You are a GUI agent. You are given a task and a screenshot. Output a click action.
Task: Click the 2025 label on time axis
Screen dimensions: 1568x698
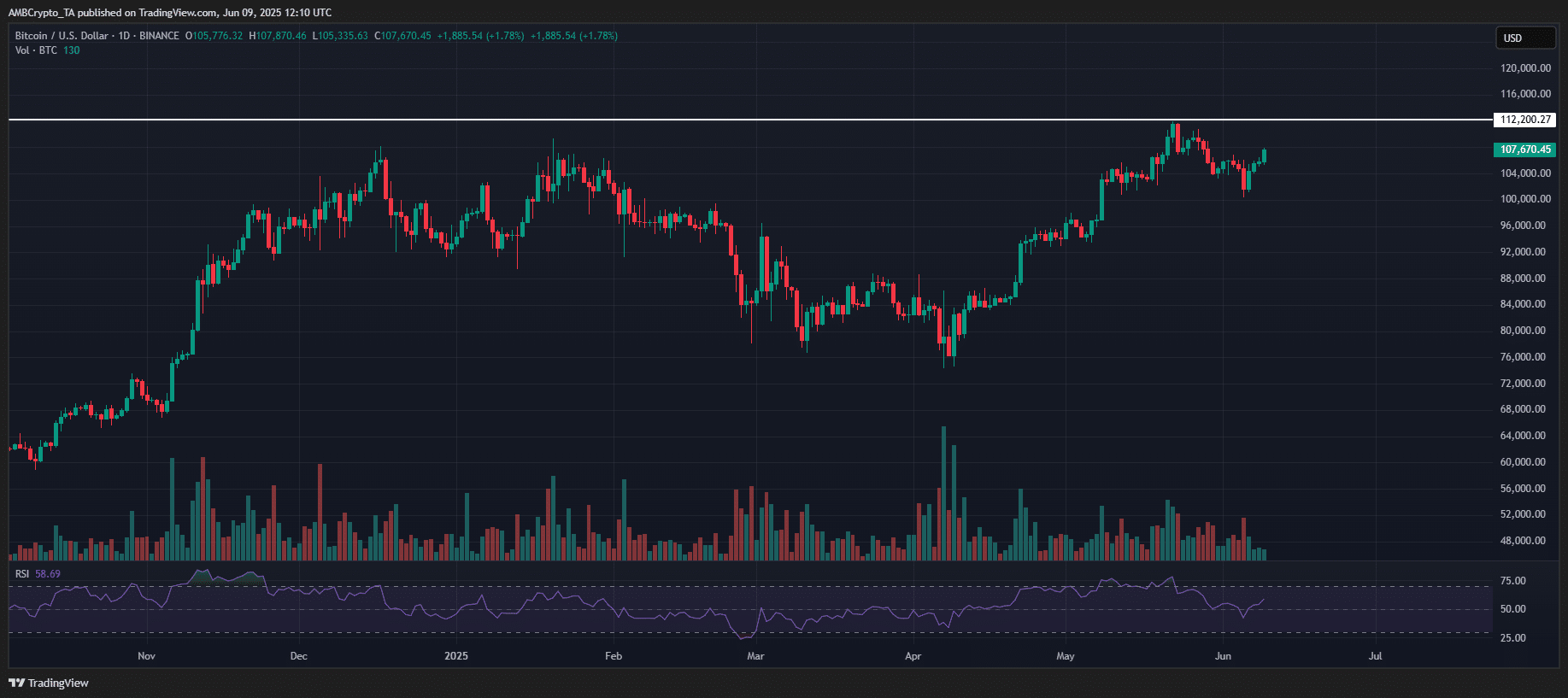tap(456, 656)
